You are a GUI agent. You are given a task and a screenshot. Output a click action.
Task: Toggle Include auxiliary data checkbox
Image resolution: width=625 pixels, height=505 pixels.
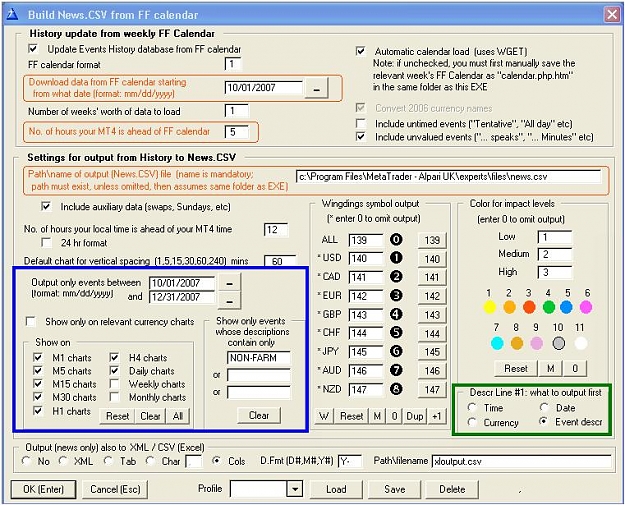pyautogui.click(x=46, y=206)
